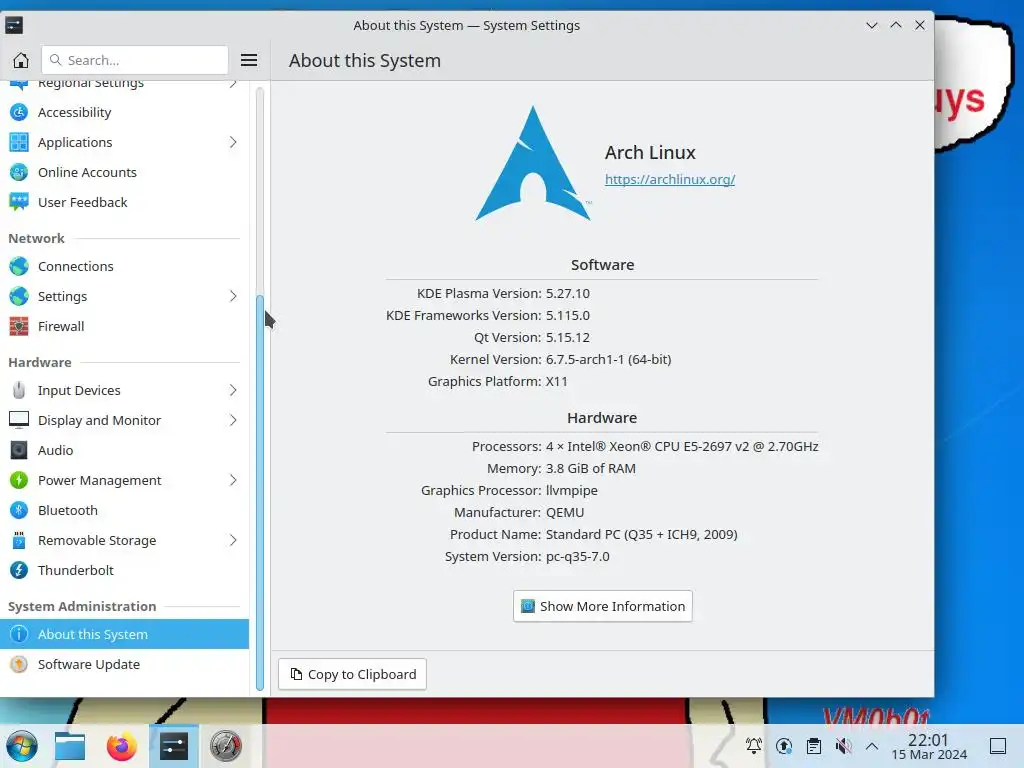
Task: Launch file manager from the taskbar
Action: (70, 746)
